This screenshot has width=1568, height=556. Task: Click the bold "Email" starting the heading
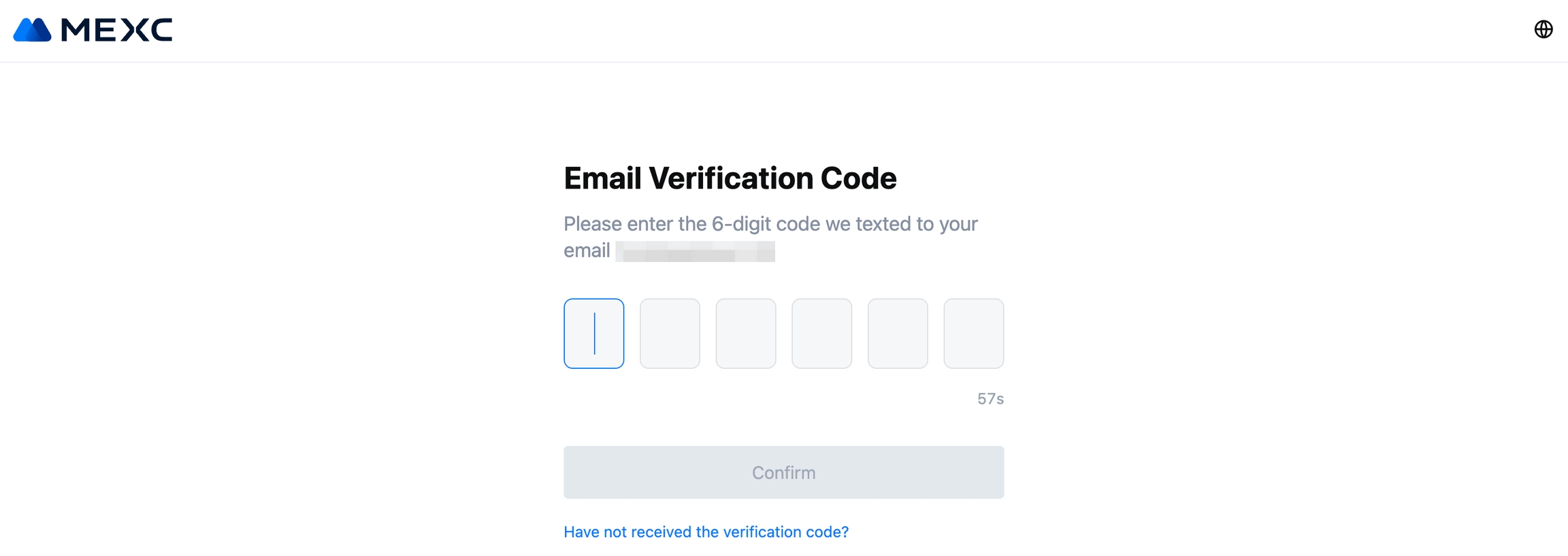coord(602,178)
